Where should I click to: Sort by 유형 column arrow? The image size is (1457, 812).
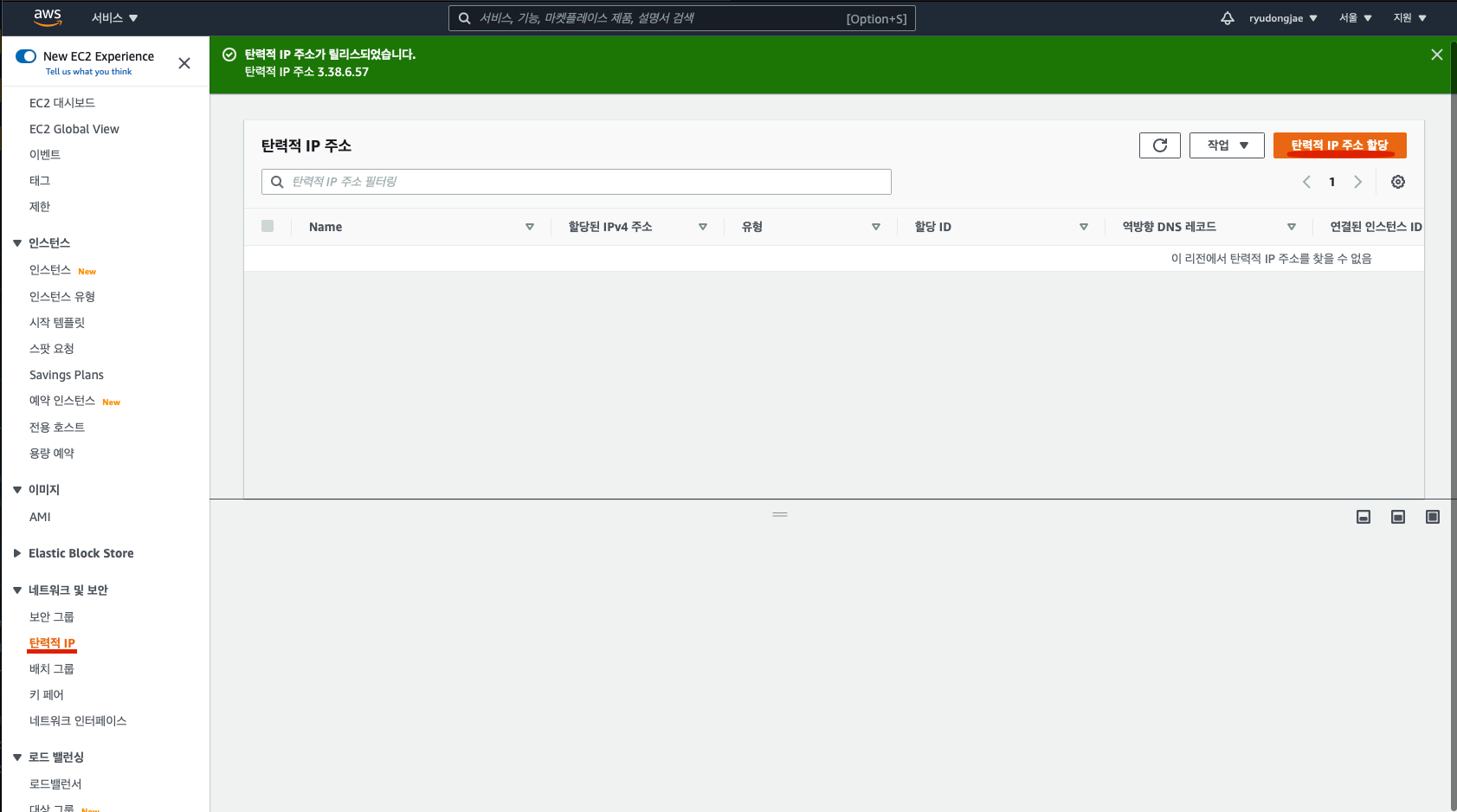876,227
